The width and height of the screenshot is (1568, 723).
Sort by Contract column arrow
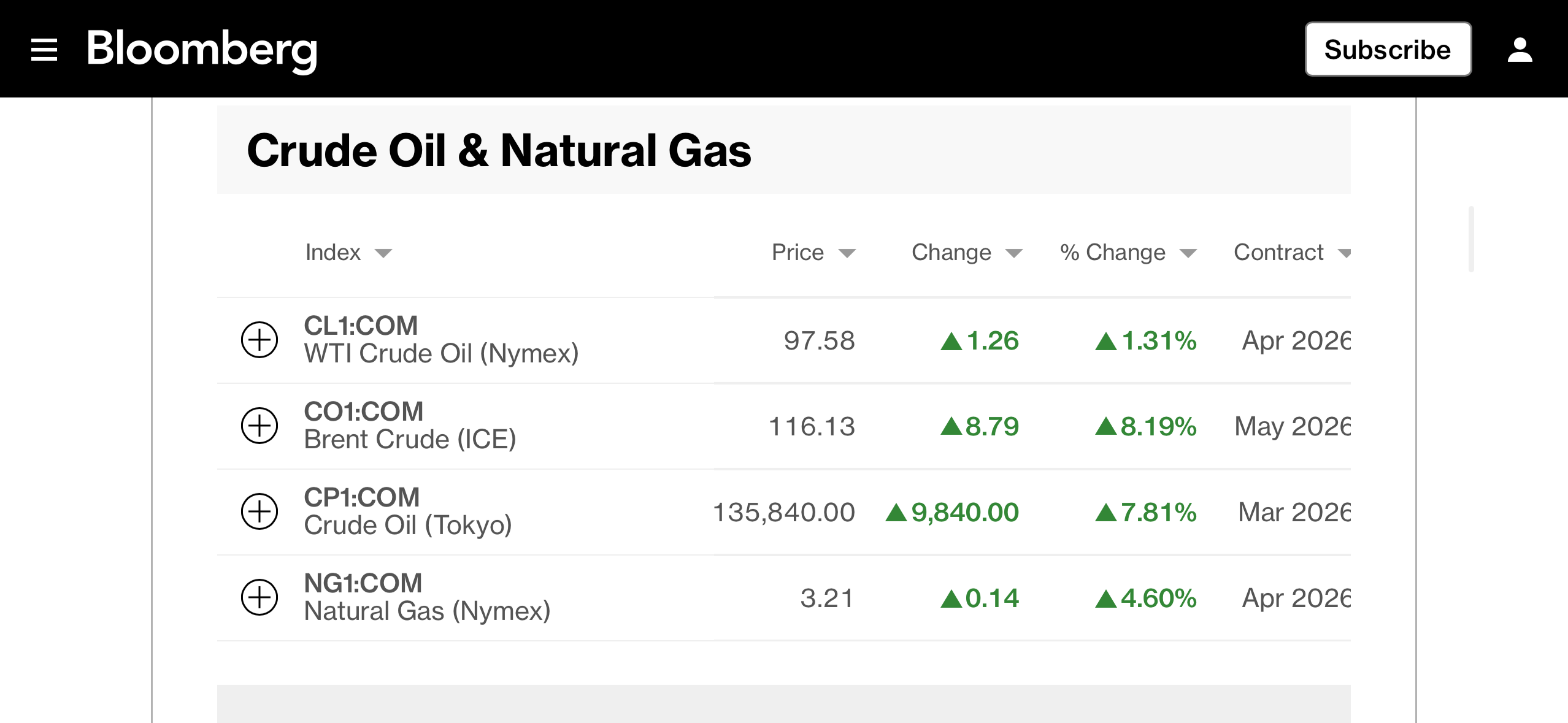[x=1343, y=253]
